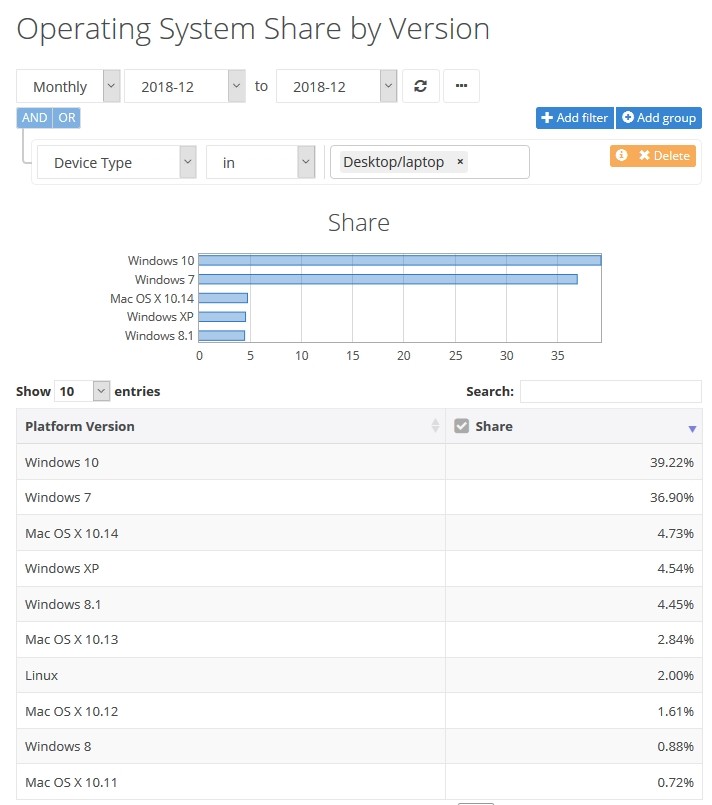This screenshot has height=805, width=712.
Task: Open the ellipsis more options button
Action: [x=461, y=86]
